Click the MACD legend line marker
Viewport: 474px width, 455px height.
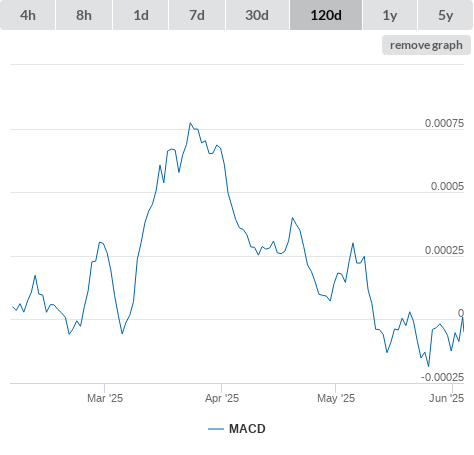tap(216, 429)
